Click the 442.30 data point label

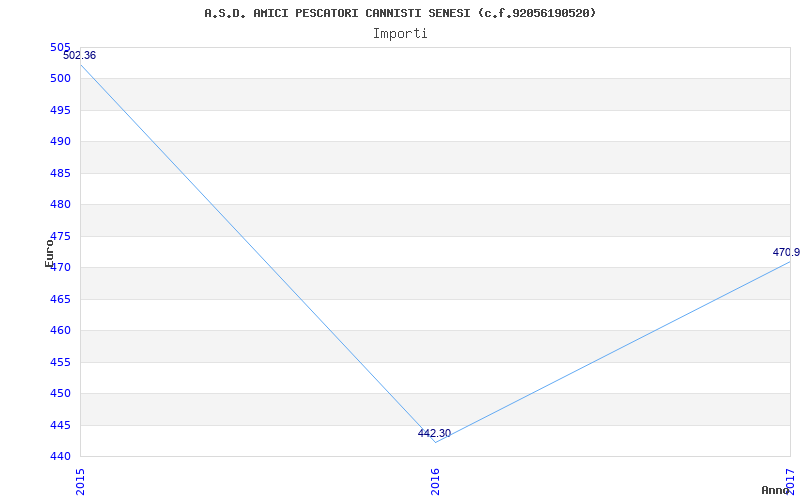click(434, 434)
